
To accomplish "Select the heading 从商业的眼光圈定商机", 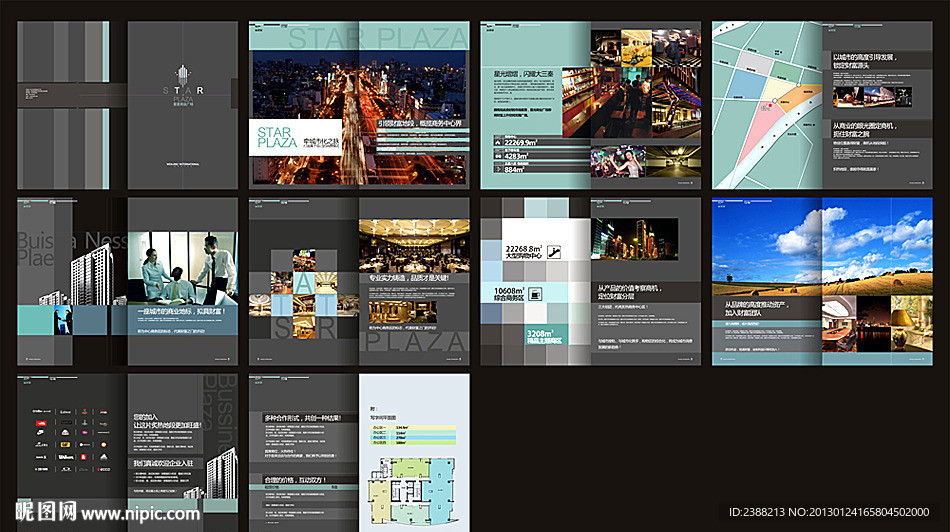I will coord(864,126).
